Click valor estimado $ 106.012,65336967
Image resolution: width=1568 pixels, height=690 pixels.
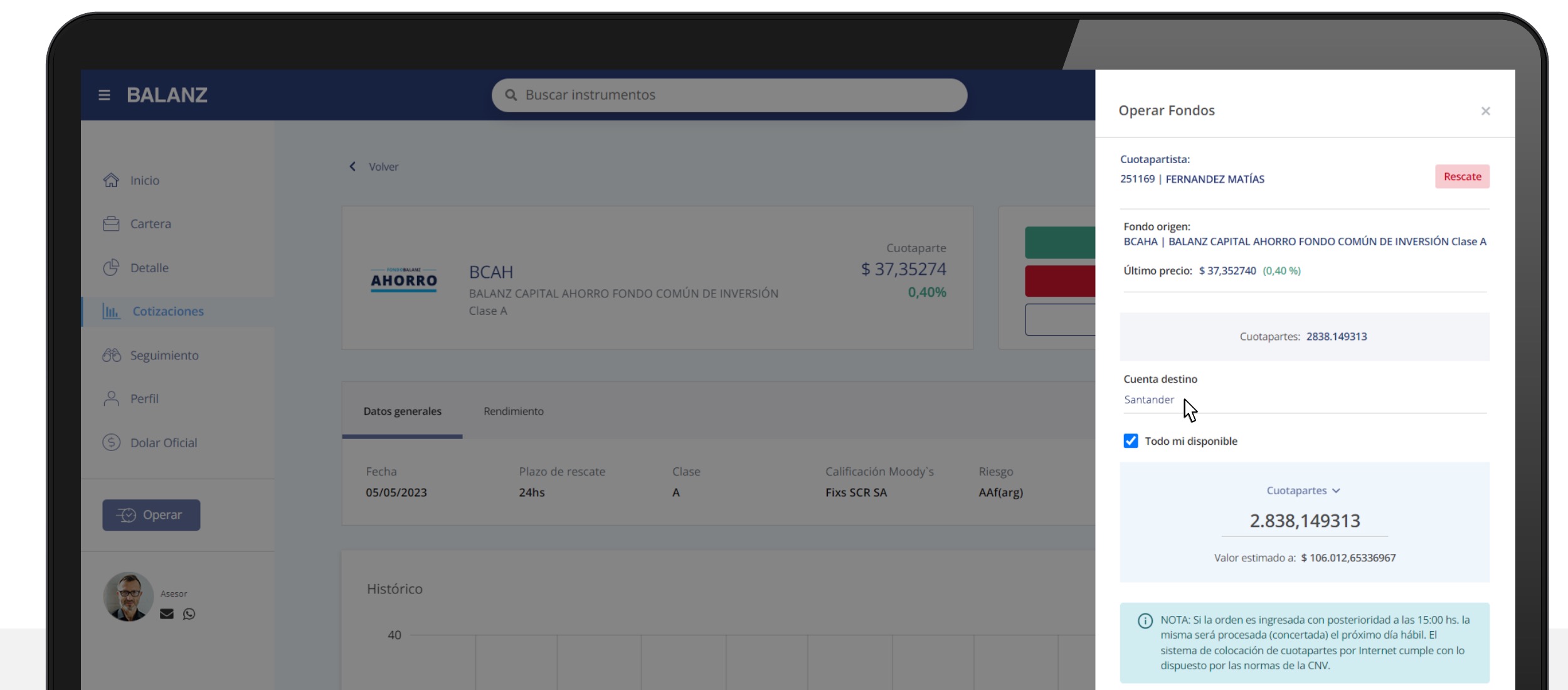[x=1348, y=558]
